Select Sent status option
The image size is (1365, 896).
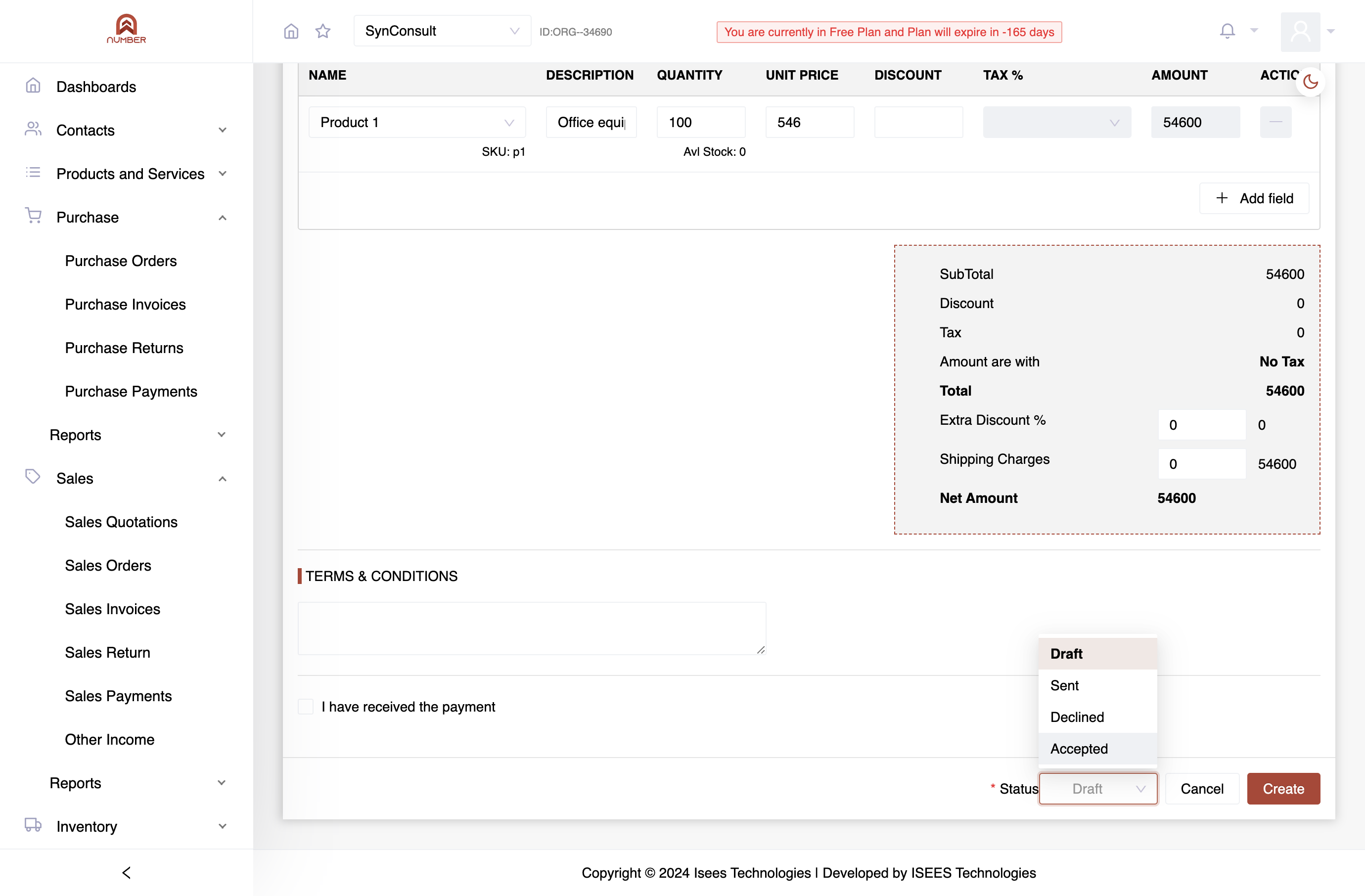point(1097,685)
